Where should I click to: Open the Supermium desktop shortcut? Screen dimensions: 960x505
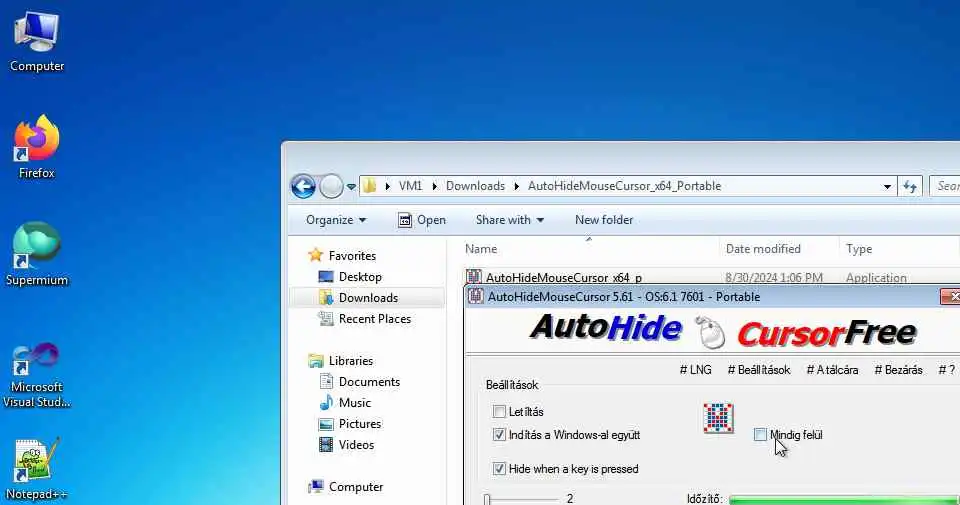click(x=37, y=254)
